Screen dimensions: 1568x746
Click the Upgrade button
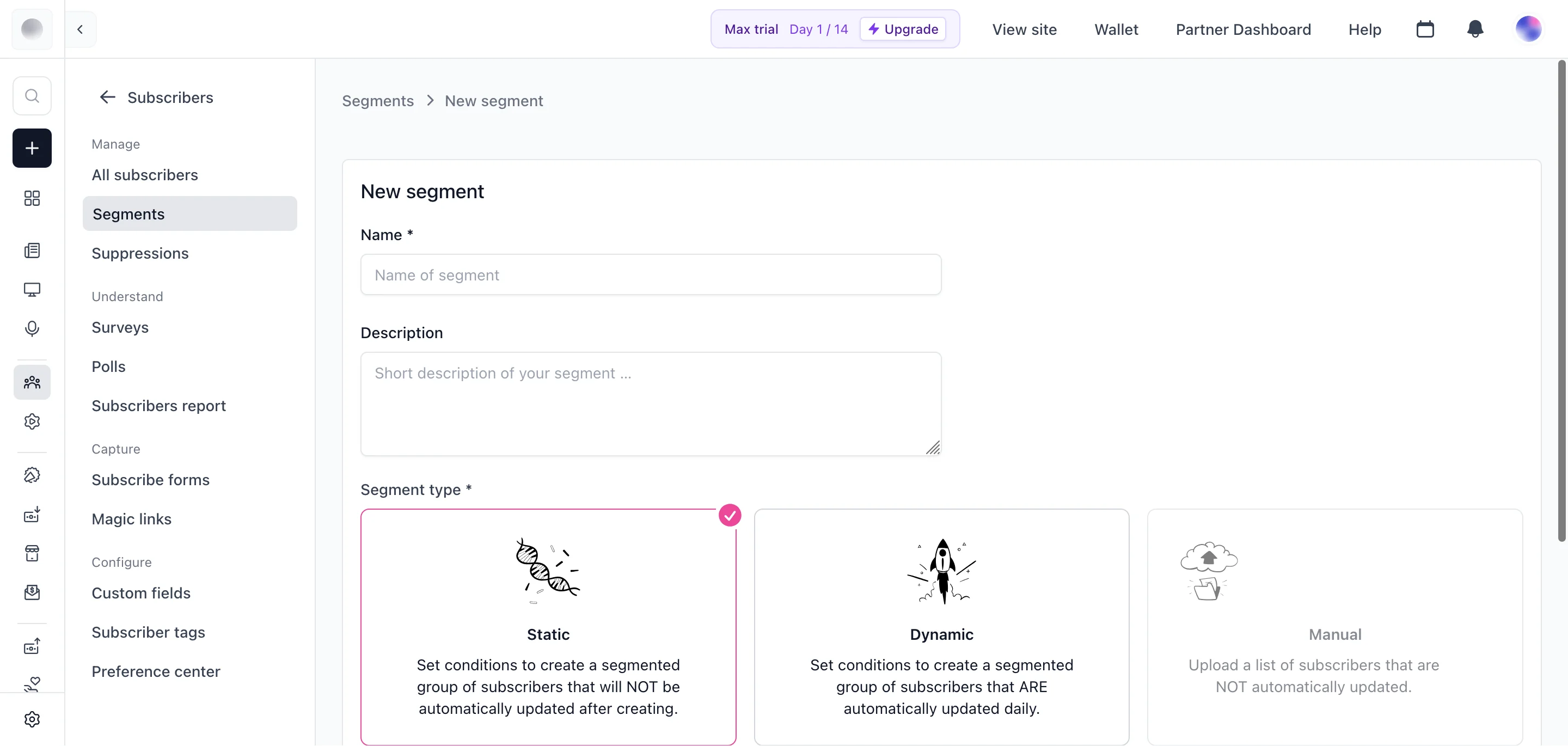903,29
